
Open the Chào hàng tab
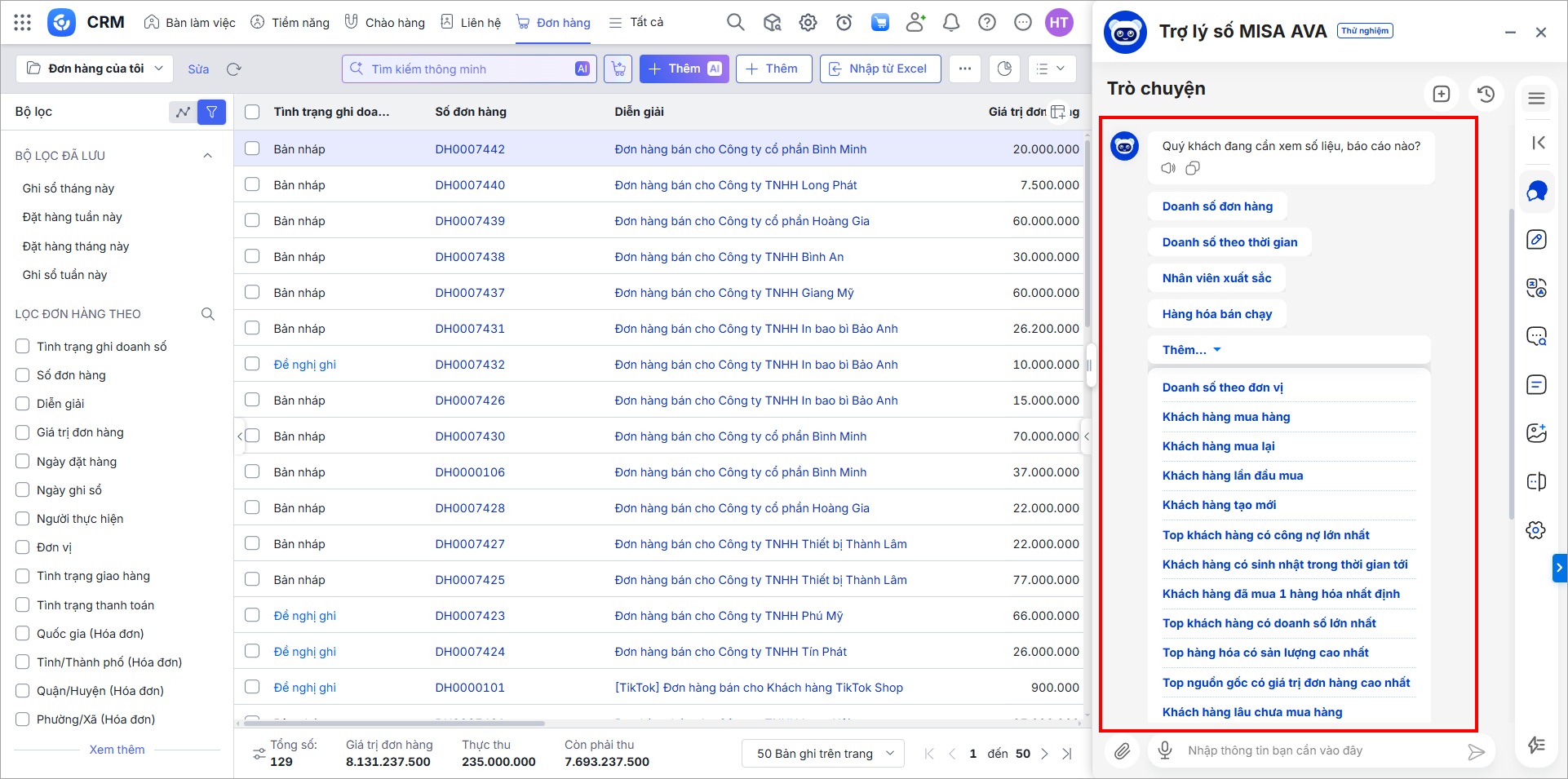(385, 23)
